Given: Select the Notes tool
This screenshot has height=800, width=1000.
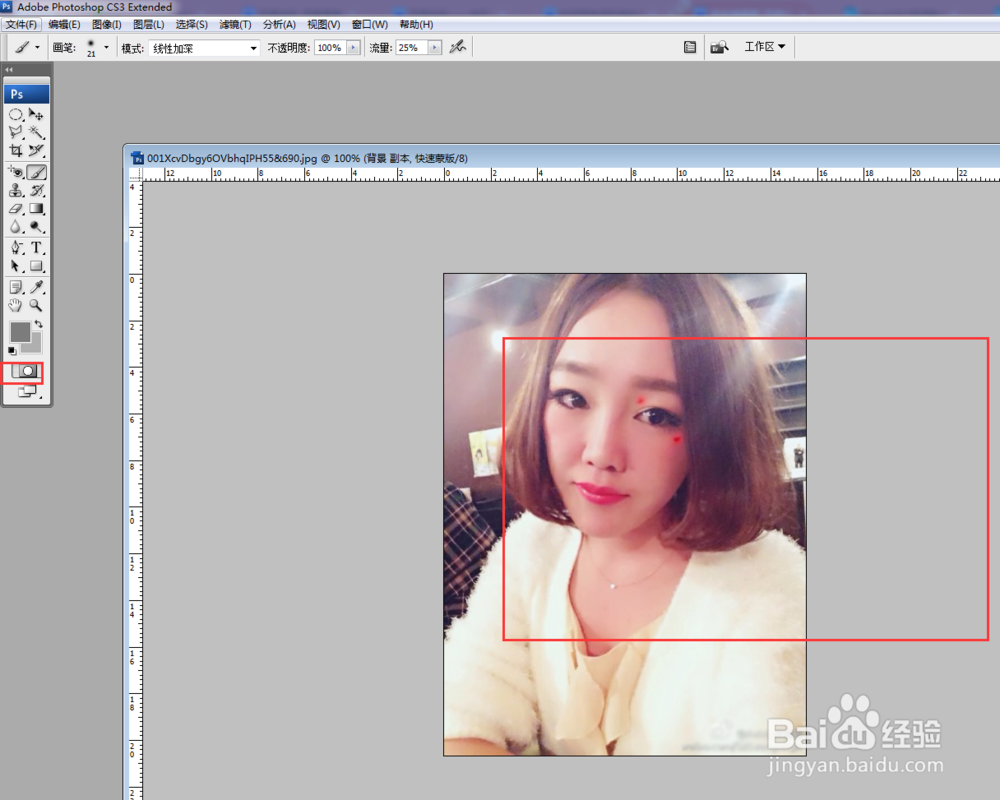Looking at the screenshot, I should (x=16, y=287).
